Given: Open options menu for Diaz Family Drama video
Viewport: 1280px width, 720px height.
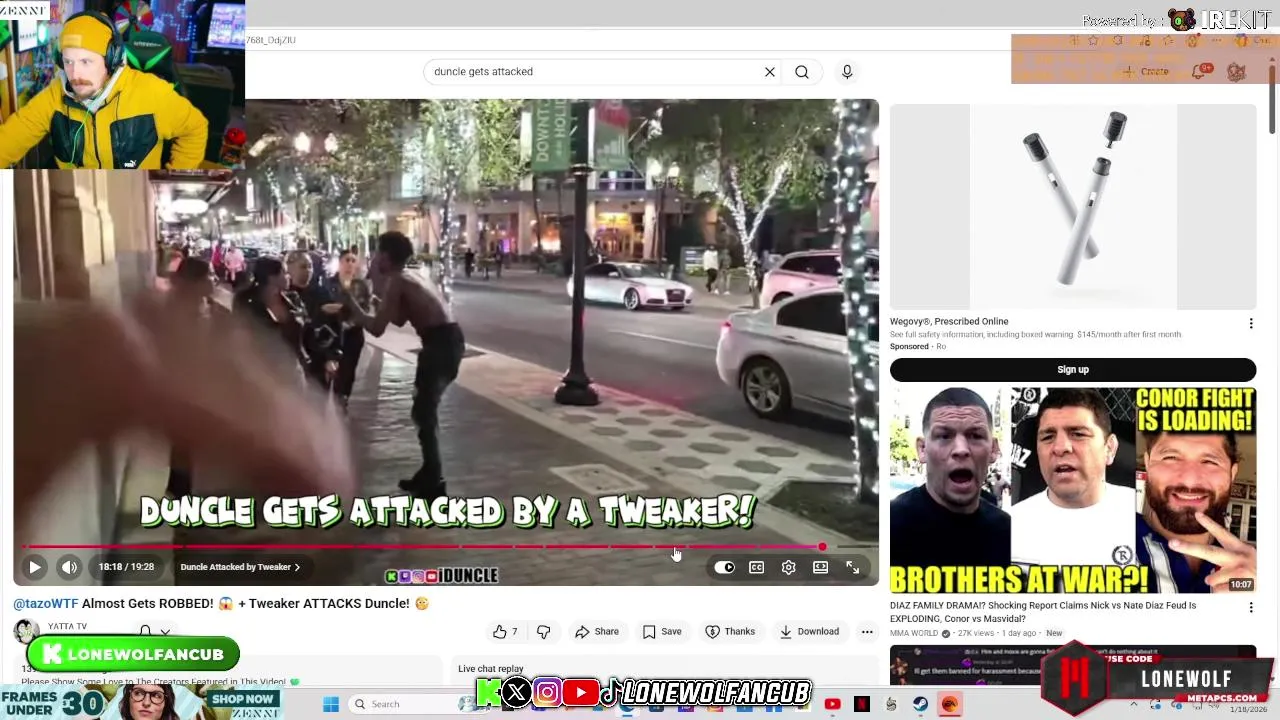Looking at the screenshot, I should click(1250, 607).
